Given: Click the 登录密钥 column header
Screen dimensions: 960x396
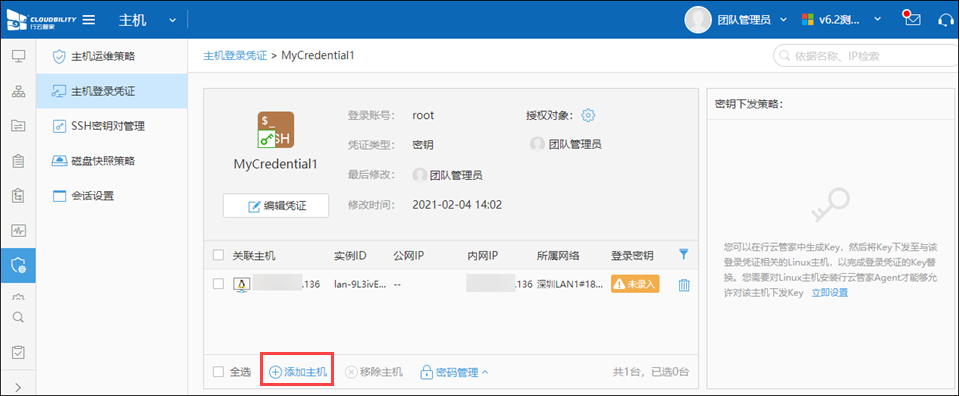Looking at the screenshot, I should tap(632, 255).
